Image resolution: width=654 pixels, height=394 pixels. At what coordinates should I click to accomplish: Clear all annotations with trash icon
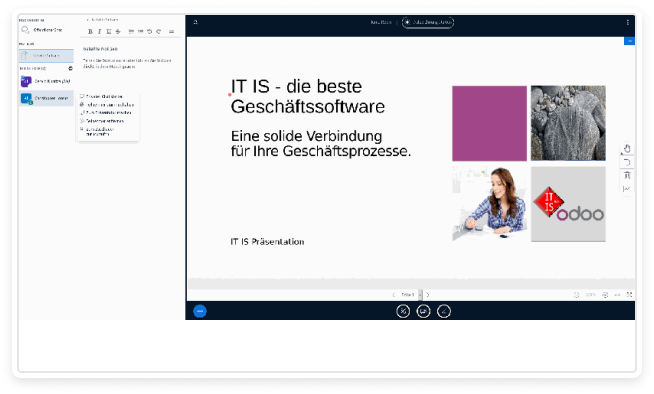click(627, 176)
